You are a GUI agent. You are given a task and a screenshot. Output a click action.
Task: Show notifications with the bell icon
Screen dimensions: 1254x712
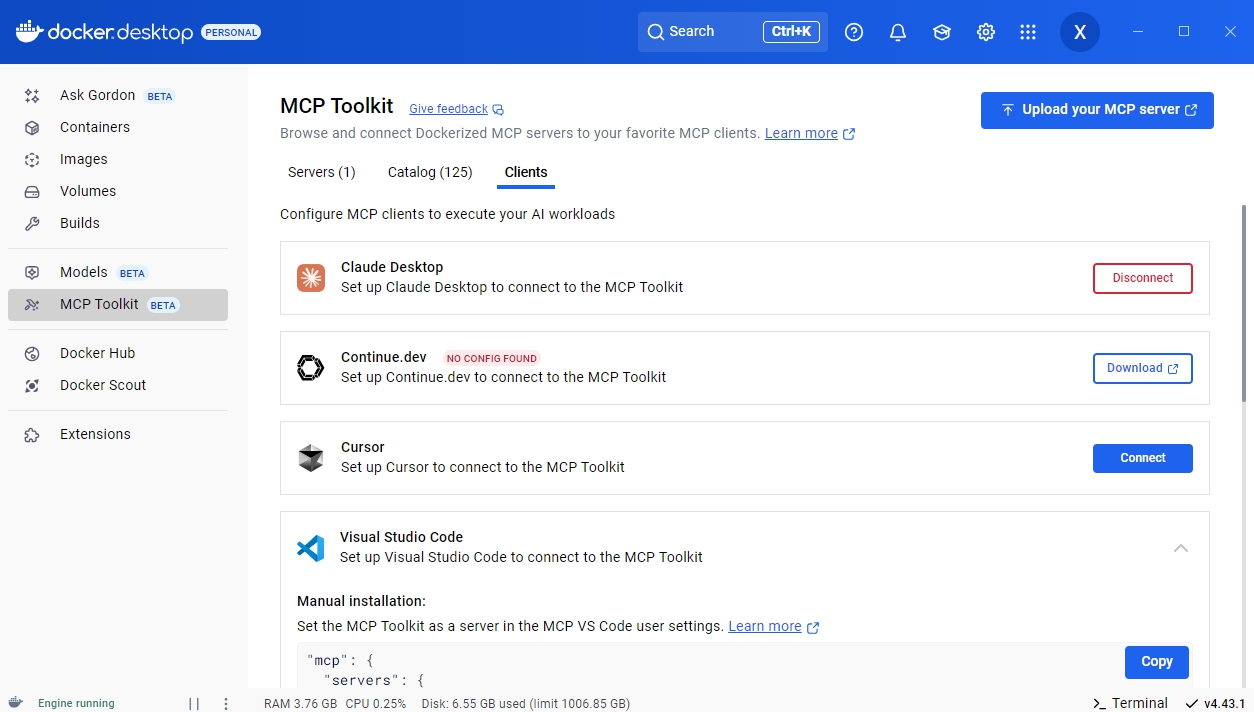coord(898,32)
